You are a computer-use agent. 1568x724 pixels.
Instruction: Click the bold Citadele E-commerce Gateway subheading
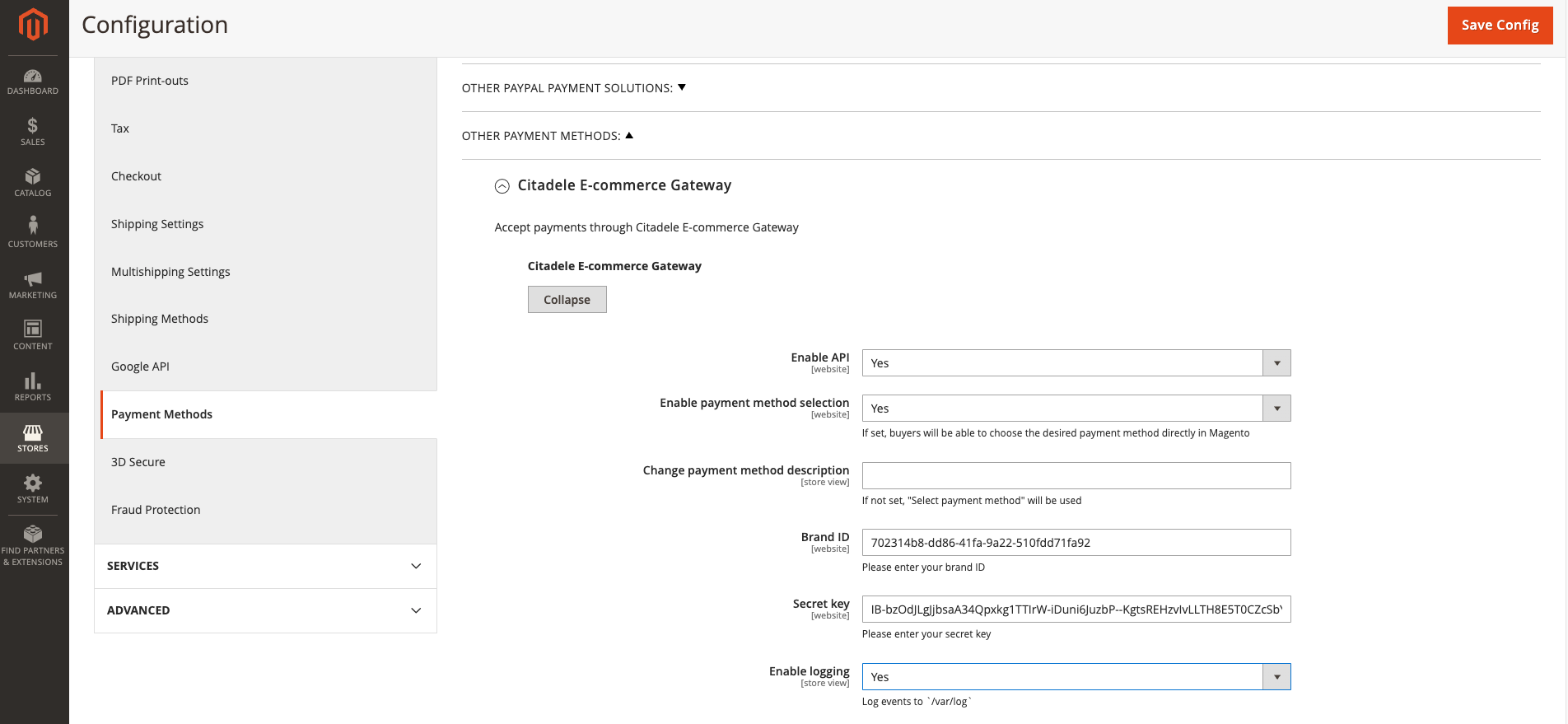614,266
